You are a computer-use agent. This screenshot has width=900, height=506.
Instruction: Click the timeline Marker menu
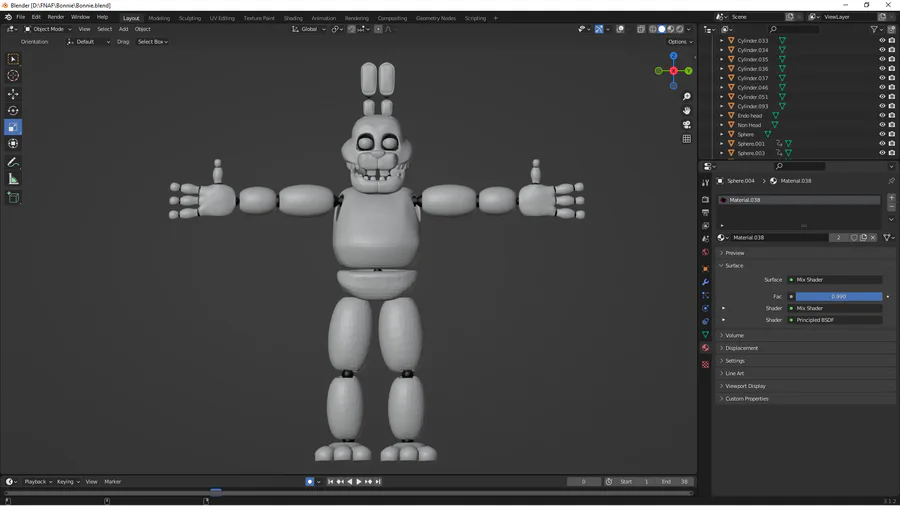112,482
